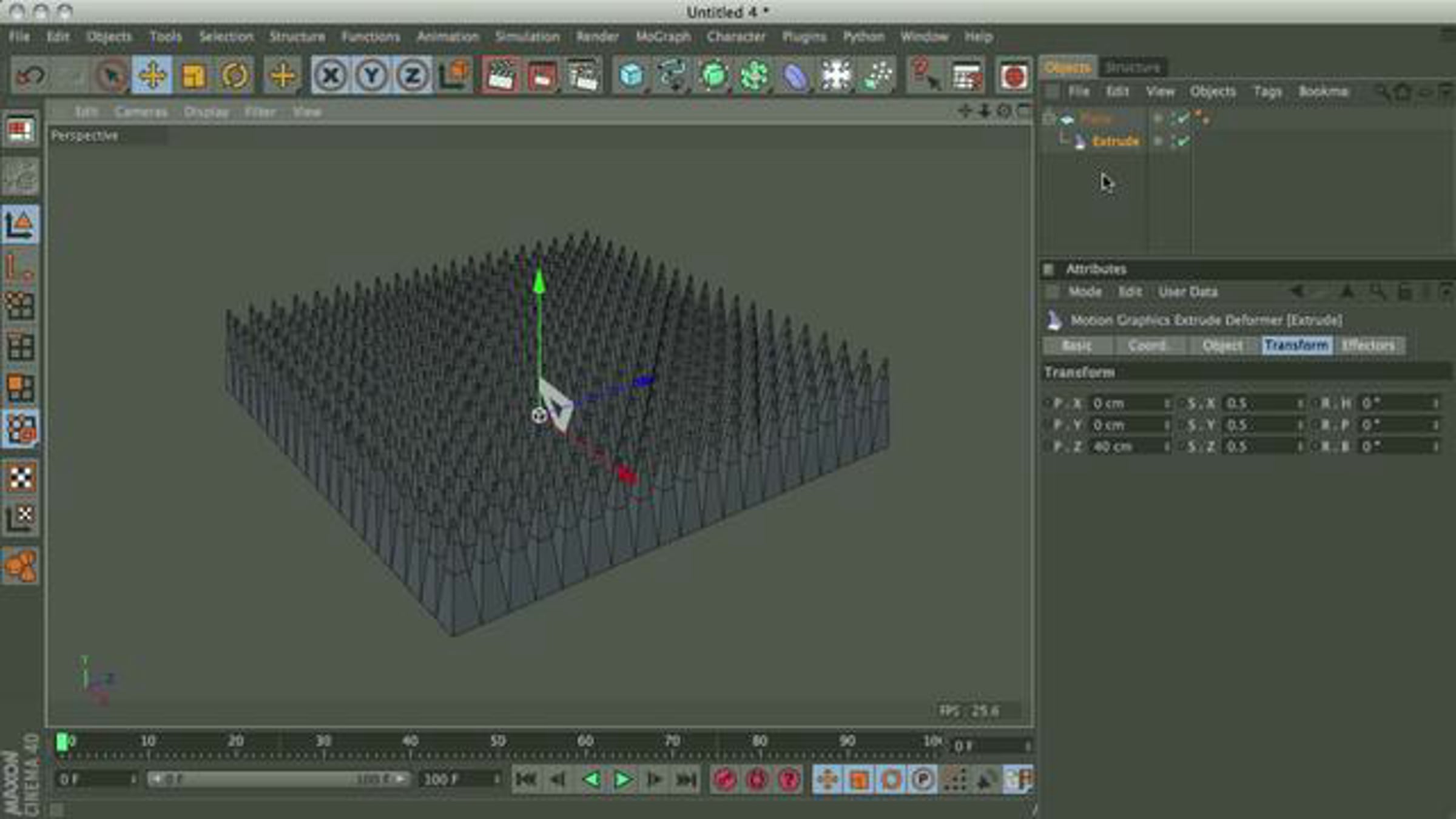Open the File menu in the menu bar
Screen dimensions: 1456x819
pyautogui.click(x=19, y=36)
